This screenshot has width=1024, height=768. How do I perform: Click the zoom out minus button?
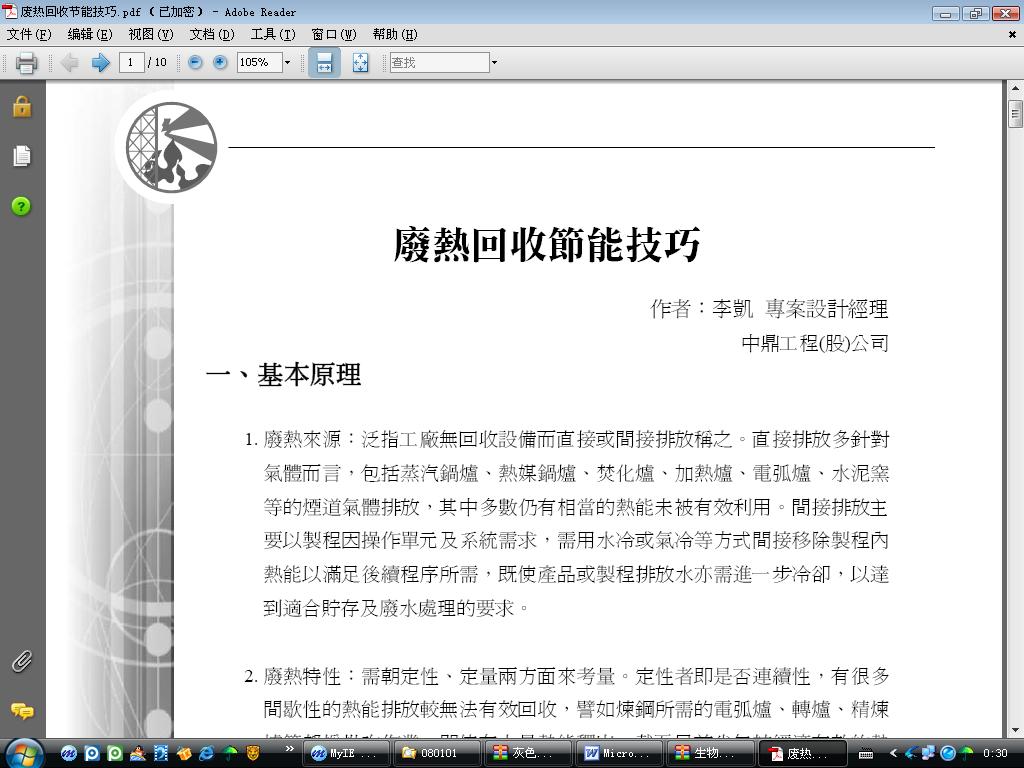(x=195, y=63)
